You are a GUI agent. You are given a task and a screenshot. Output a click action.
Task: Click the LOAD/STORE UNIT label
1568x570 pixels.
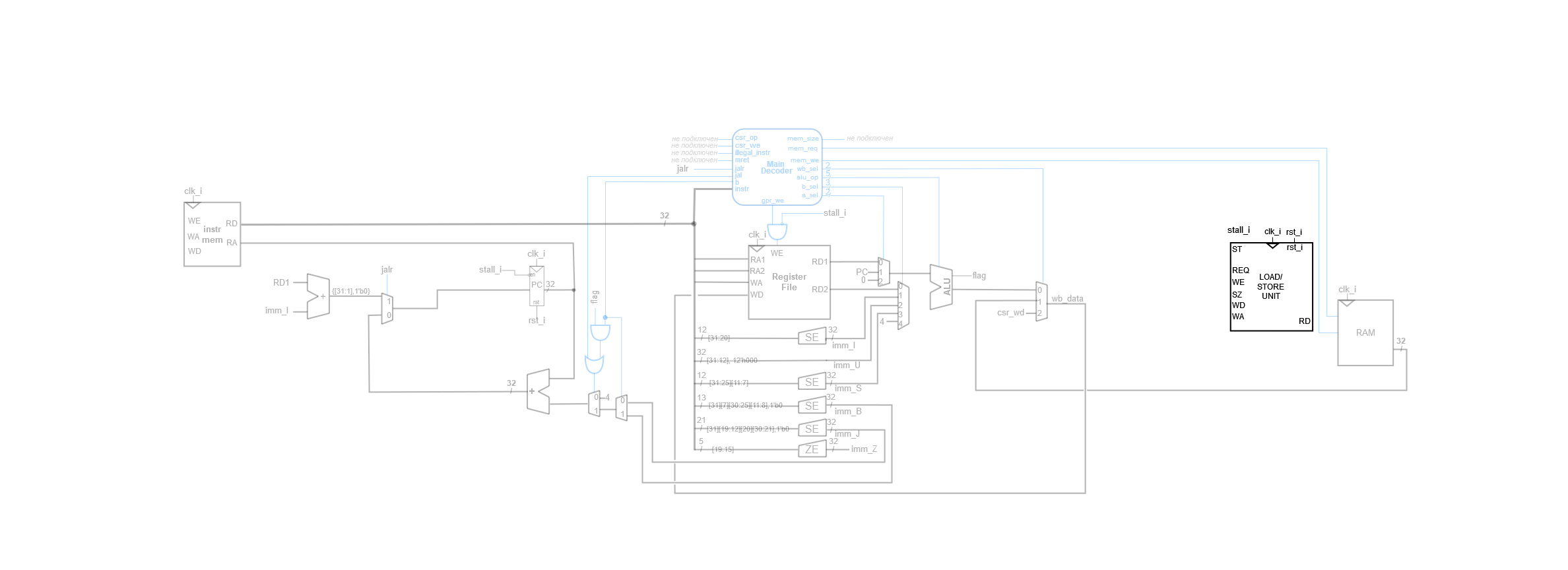pos(1271,286)
